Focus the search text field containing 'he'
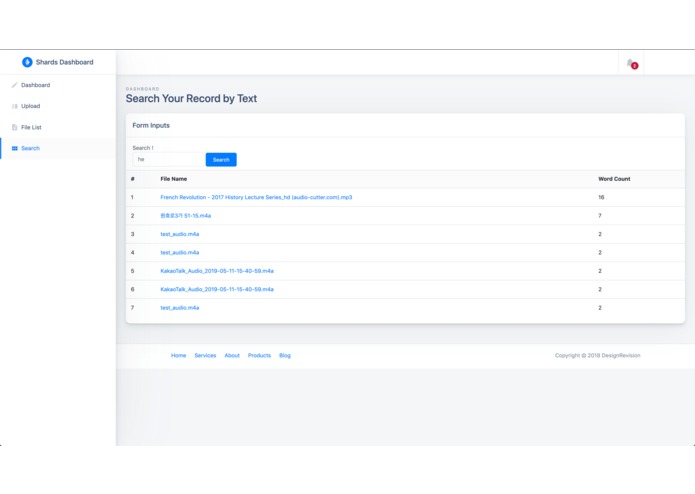Viewport: 695px width, 494px height. [x=169, y=159]
